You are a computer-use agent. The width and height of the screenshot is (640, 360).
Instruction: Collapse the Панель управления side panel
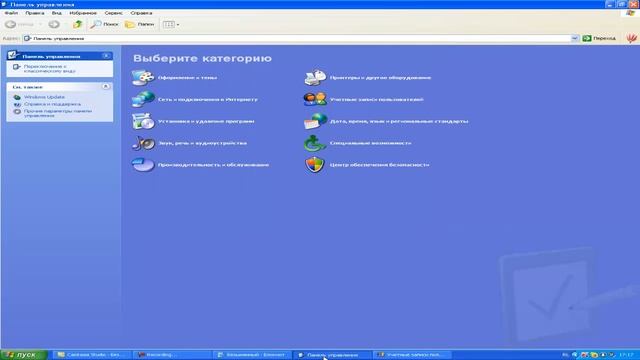(106, 56)
